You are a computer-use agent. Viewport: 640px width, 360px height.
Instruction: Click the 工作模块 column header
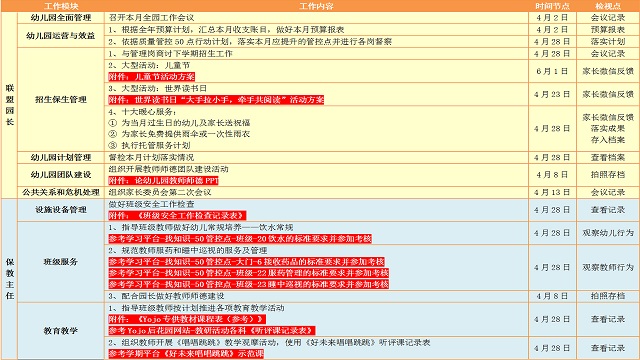[x=61, y=6]
